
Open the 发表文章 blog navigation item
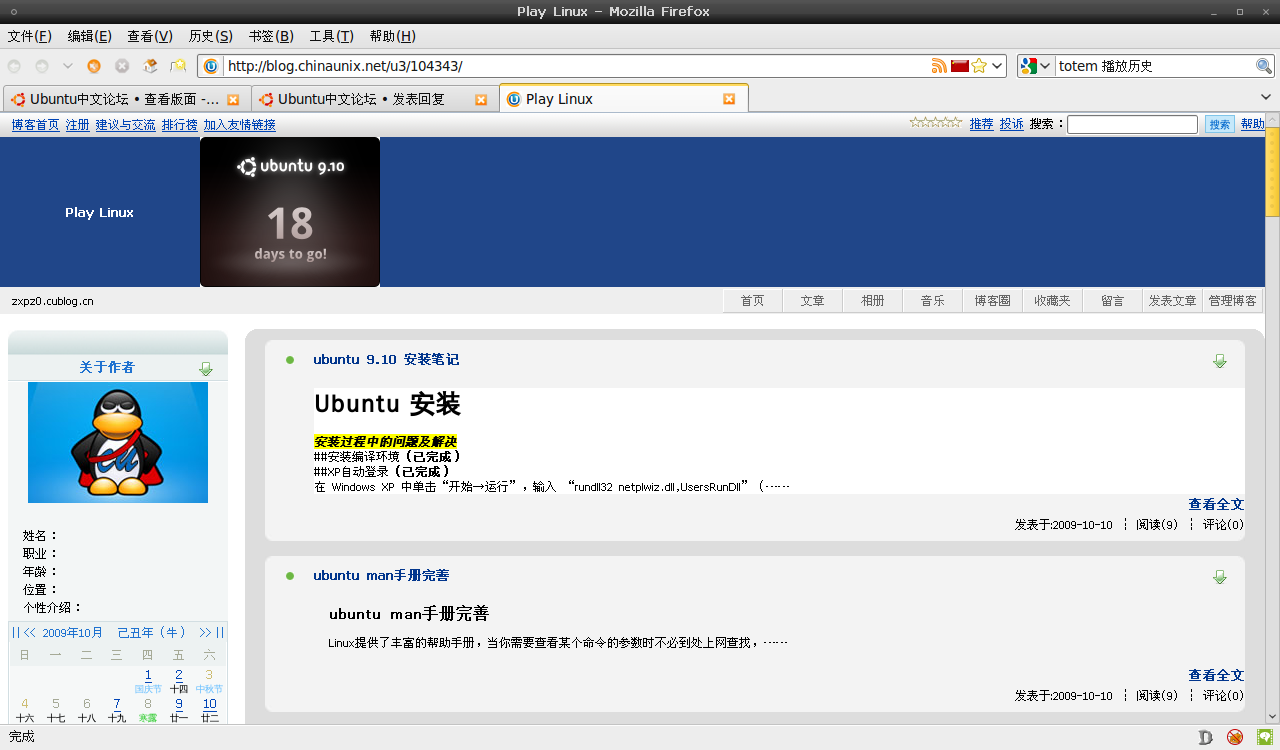click(x=1172, y=300)
